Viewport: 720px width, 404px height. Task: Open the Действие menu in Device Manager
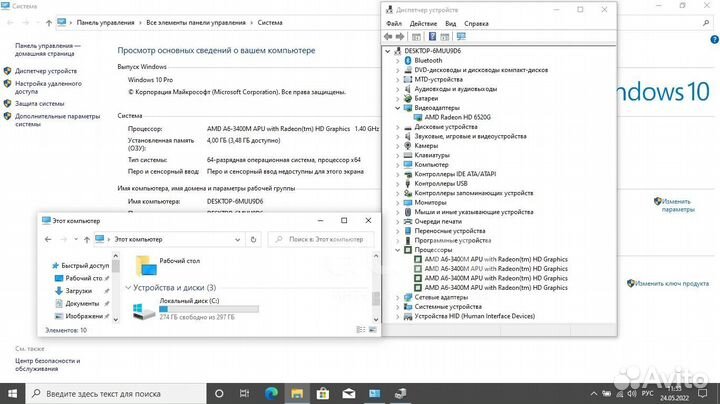click(x=423, y=23)
